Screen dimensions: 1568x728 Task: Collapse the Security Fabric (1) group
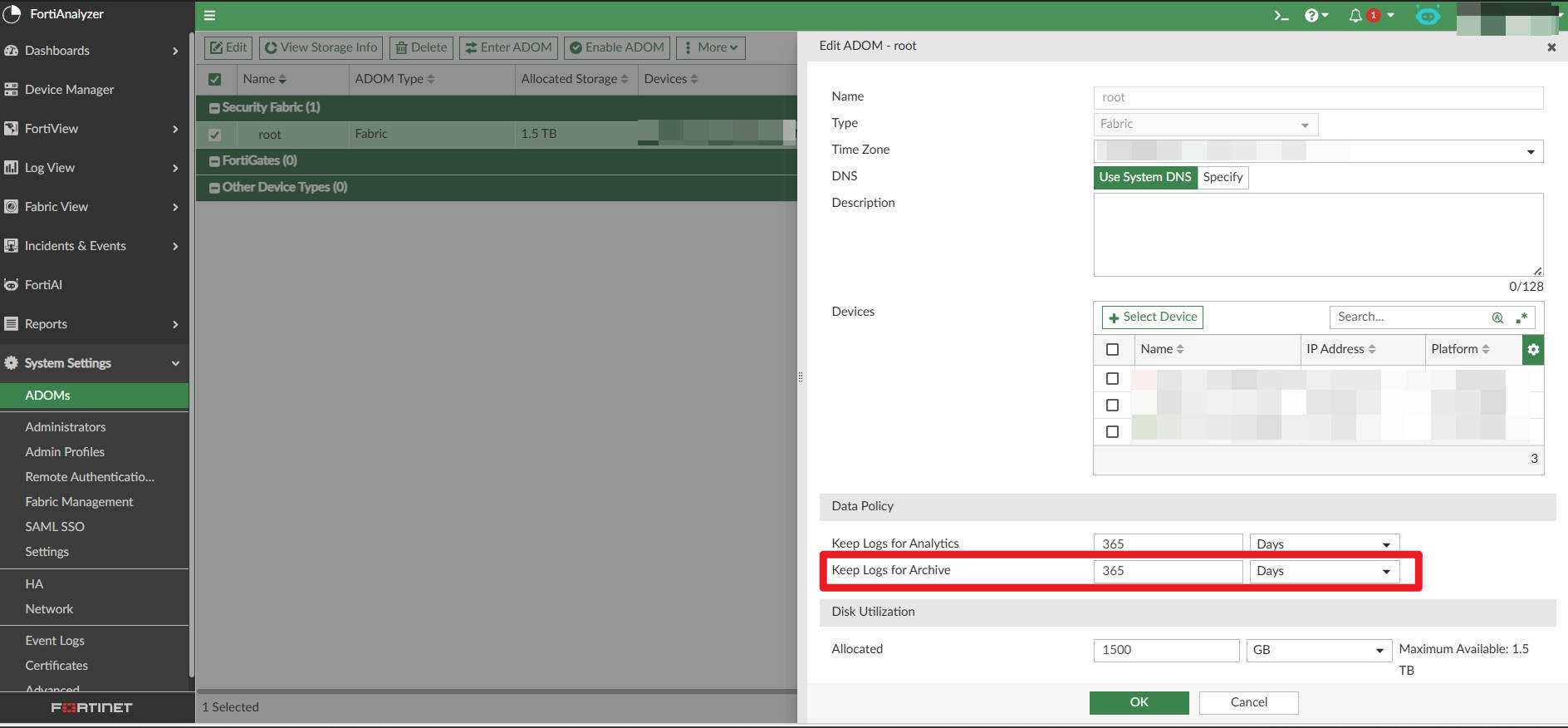coord(214,108)
